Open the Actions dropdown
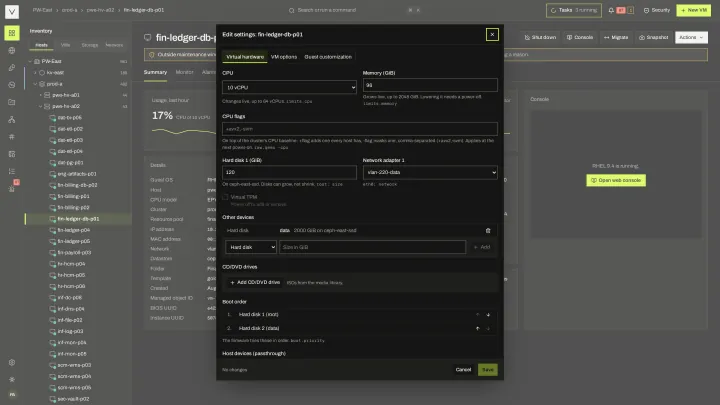This screenshot has height=405, width=720. pos(691,37)
